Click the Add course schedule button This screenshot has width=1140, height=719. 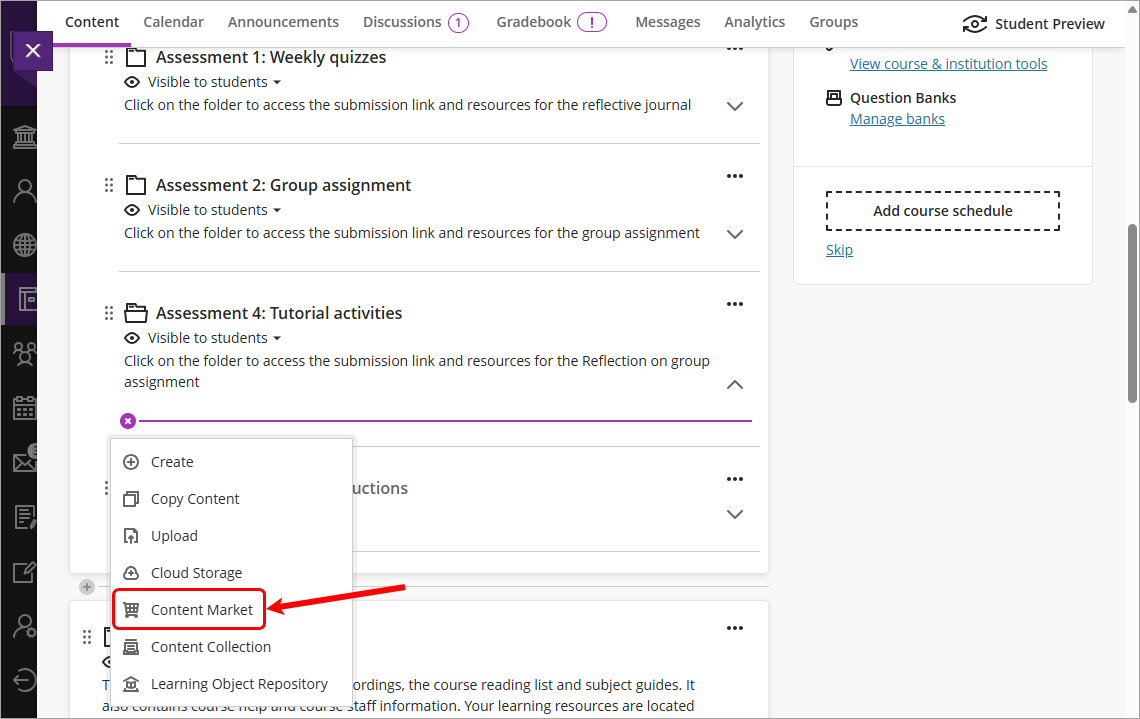[942, 210]
